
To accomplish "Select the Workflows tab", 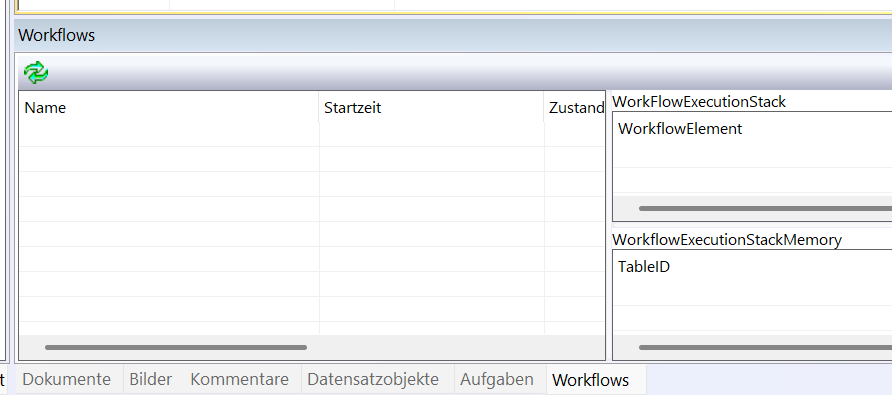I will click(x=590, y=380).
